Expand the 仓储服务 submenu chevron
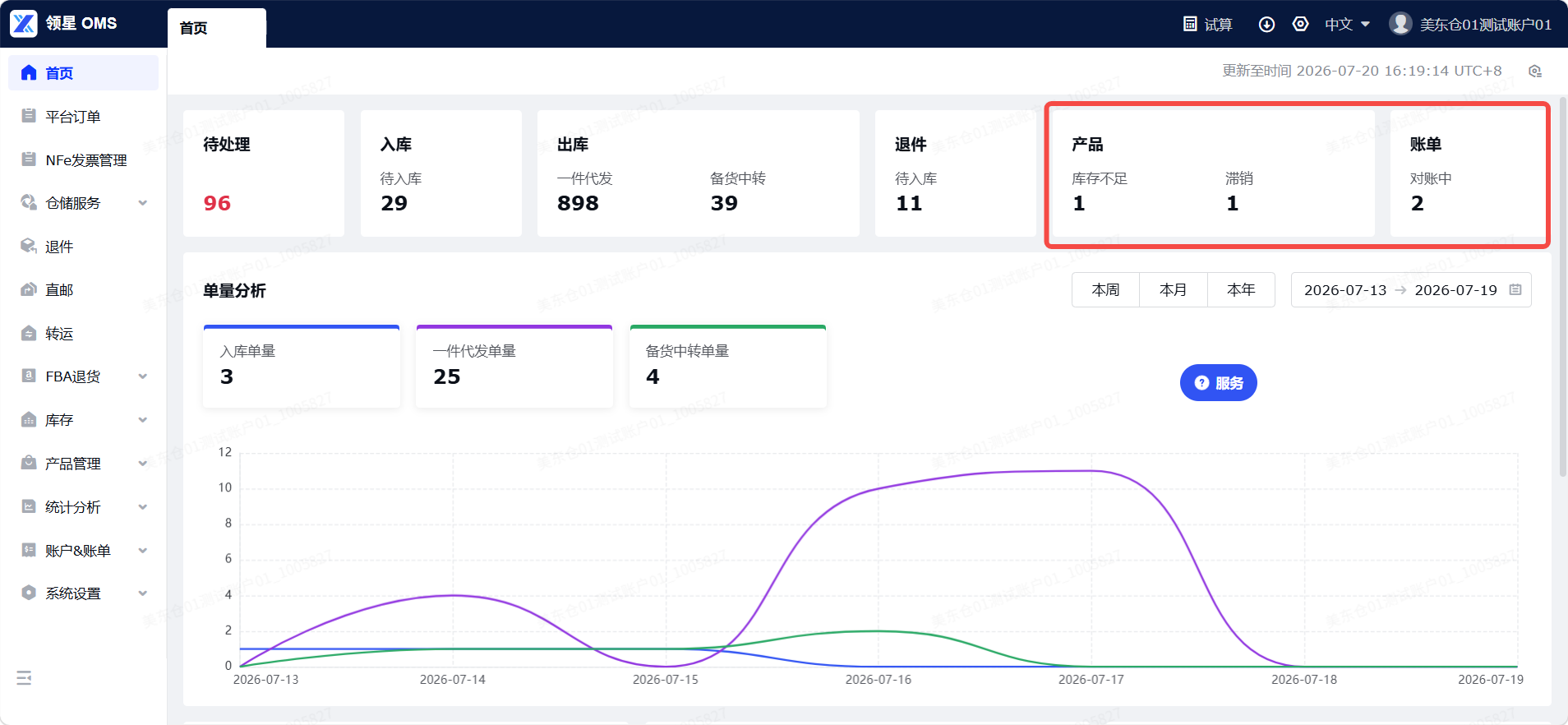The image size is (1568, 725). [143, 203]
